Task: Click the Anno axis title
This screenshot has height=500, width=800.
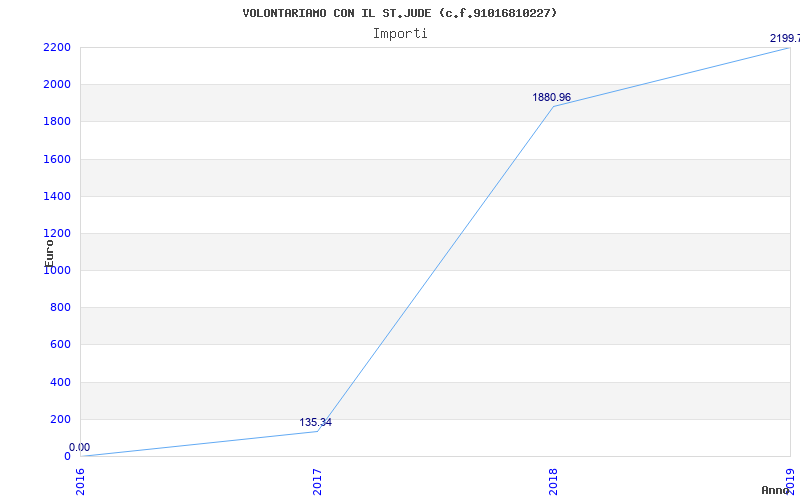Action: tap(775, 490)
